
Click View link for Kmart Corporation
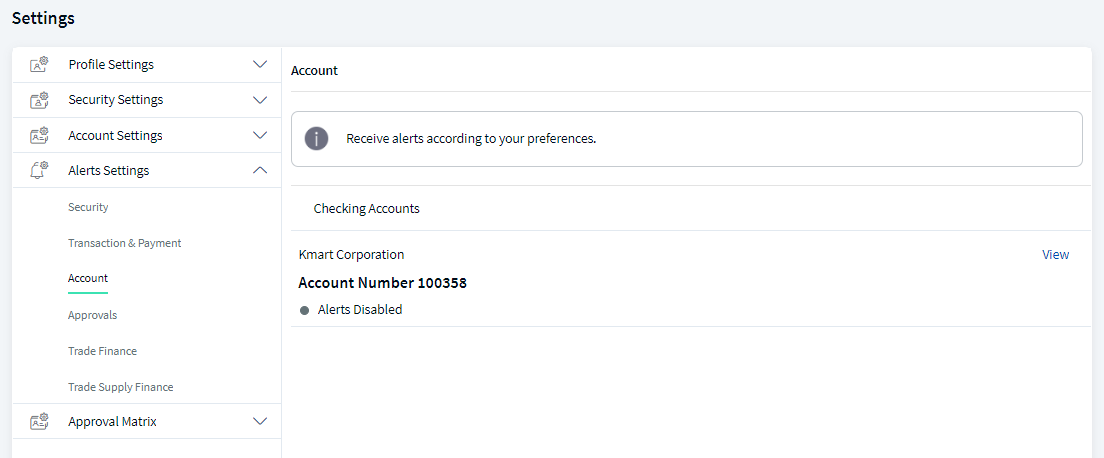1055,254
